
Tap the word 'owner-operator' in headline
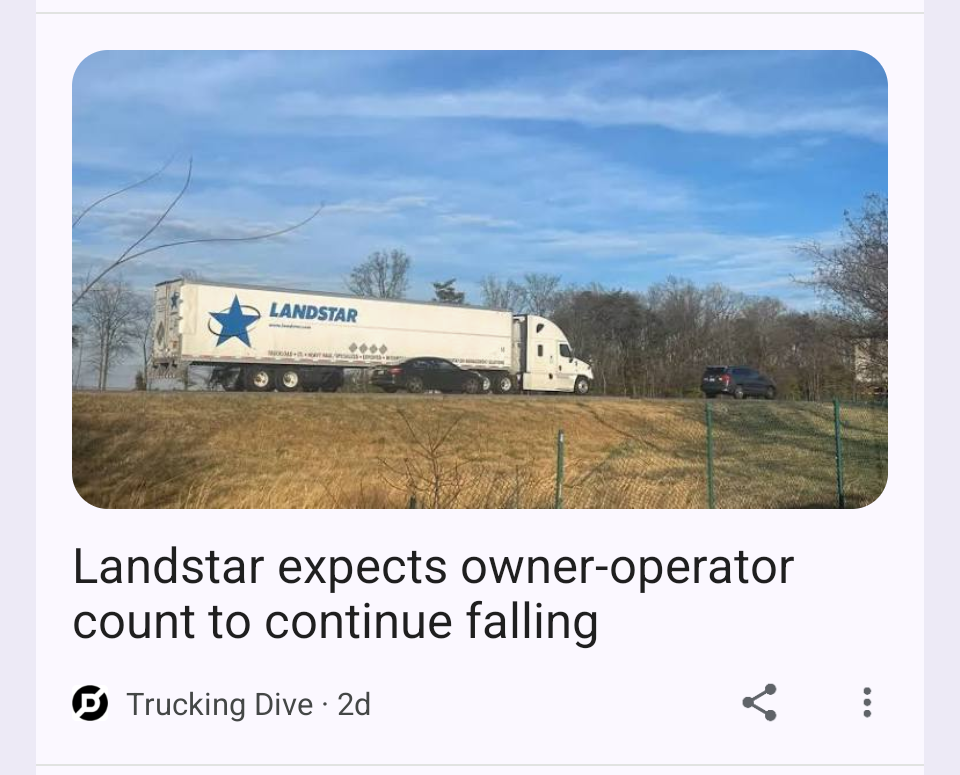coord(627,568)
